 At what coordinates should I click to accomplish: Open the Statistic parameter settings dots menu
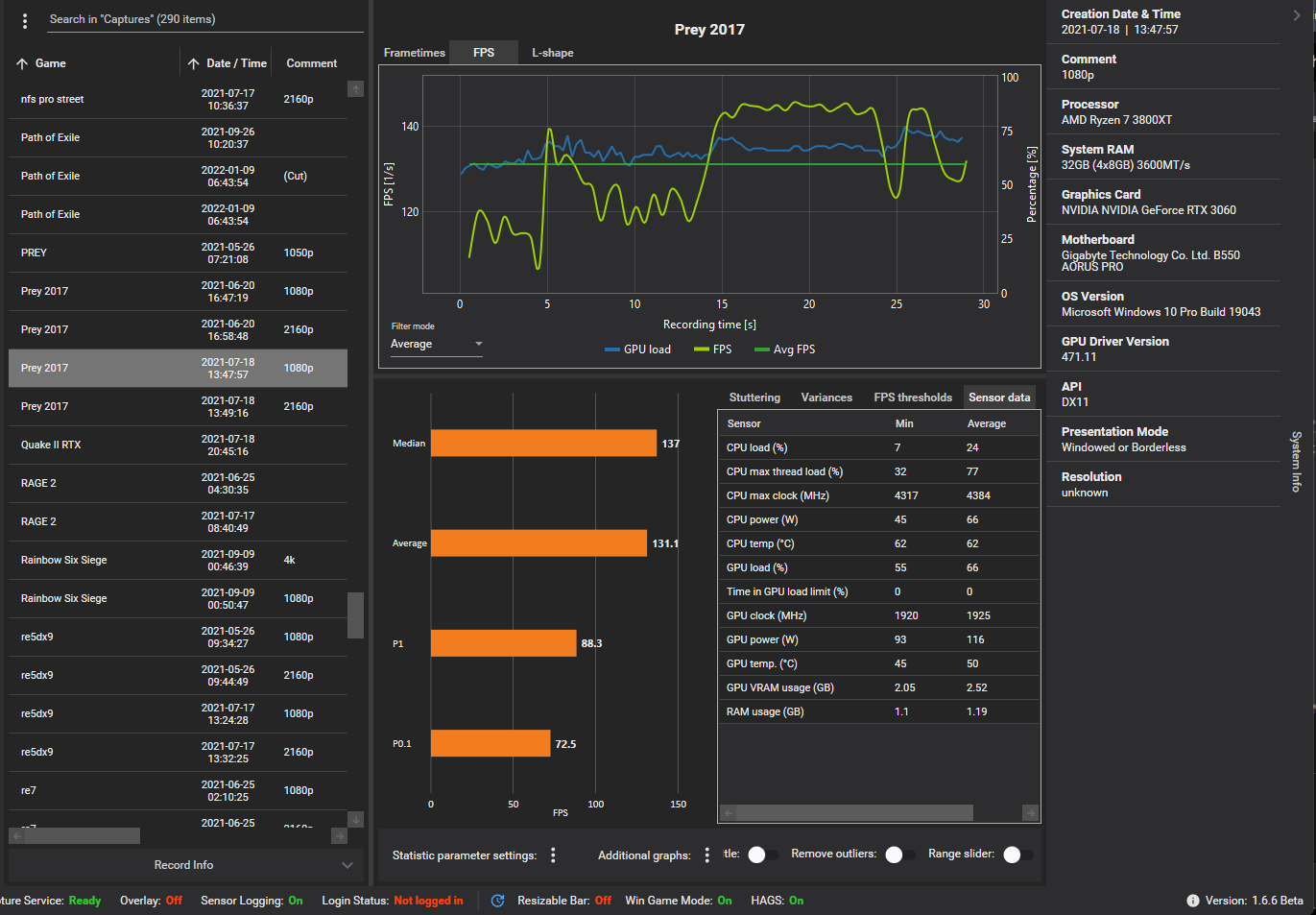point(553,855)
